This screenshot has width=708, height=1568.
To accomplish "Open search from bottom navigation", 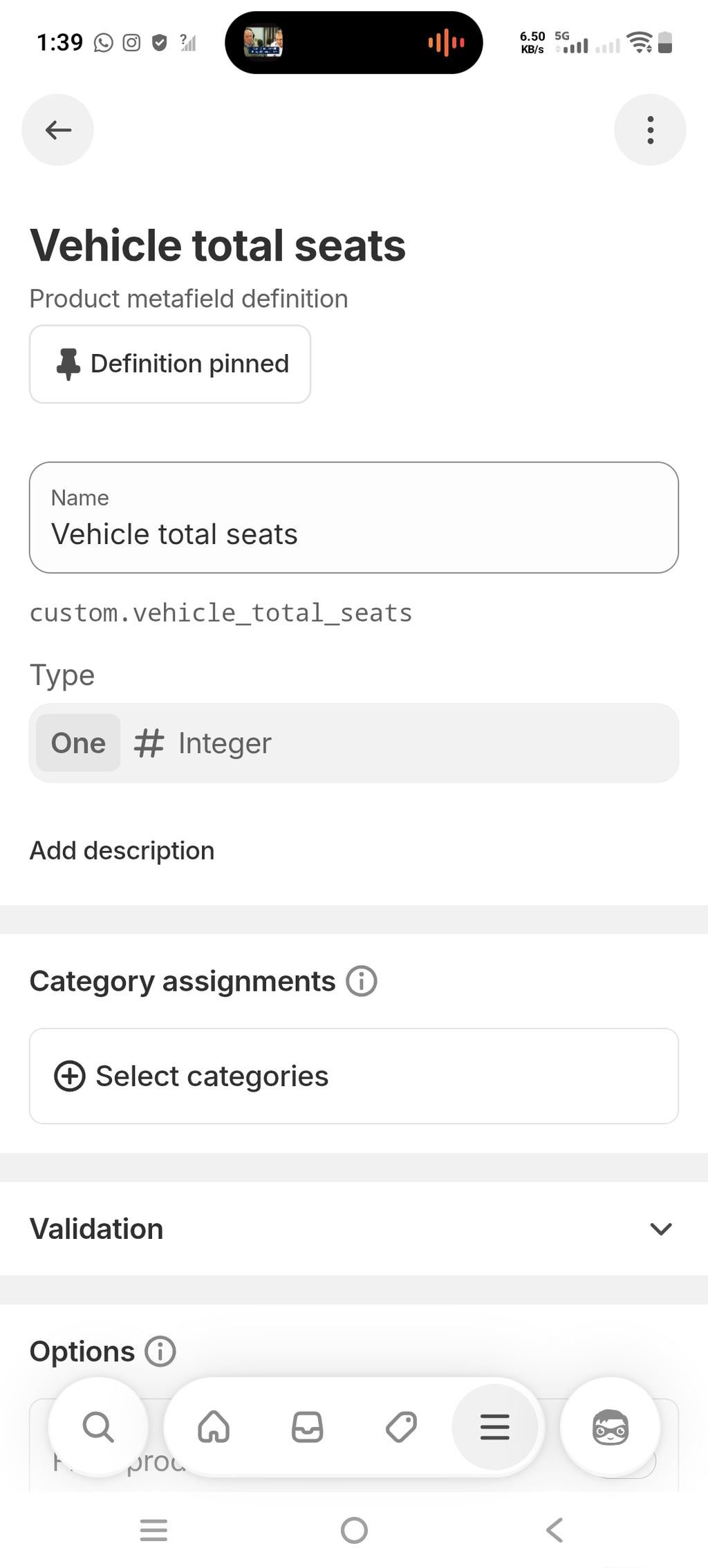I will coord(98,1427).
